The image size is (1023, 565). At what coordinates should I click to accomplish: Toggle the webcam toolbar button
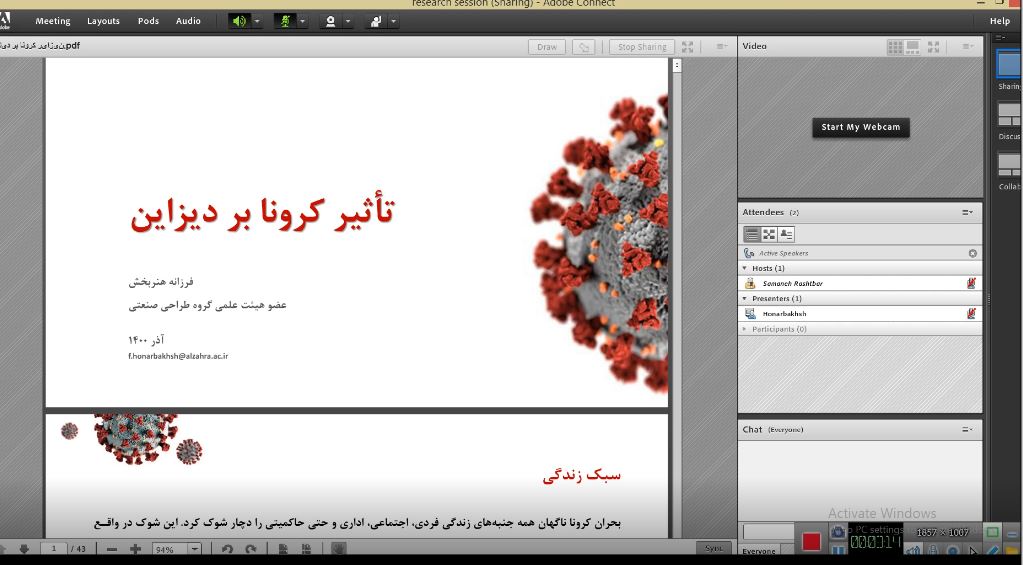coord(330,21)
